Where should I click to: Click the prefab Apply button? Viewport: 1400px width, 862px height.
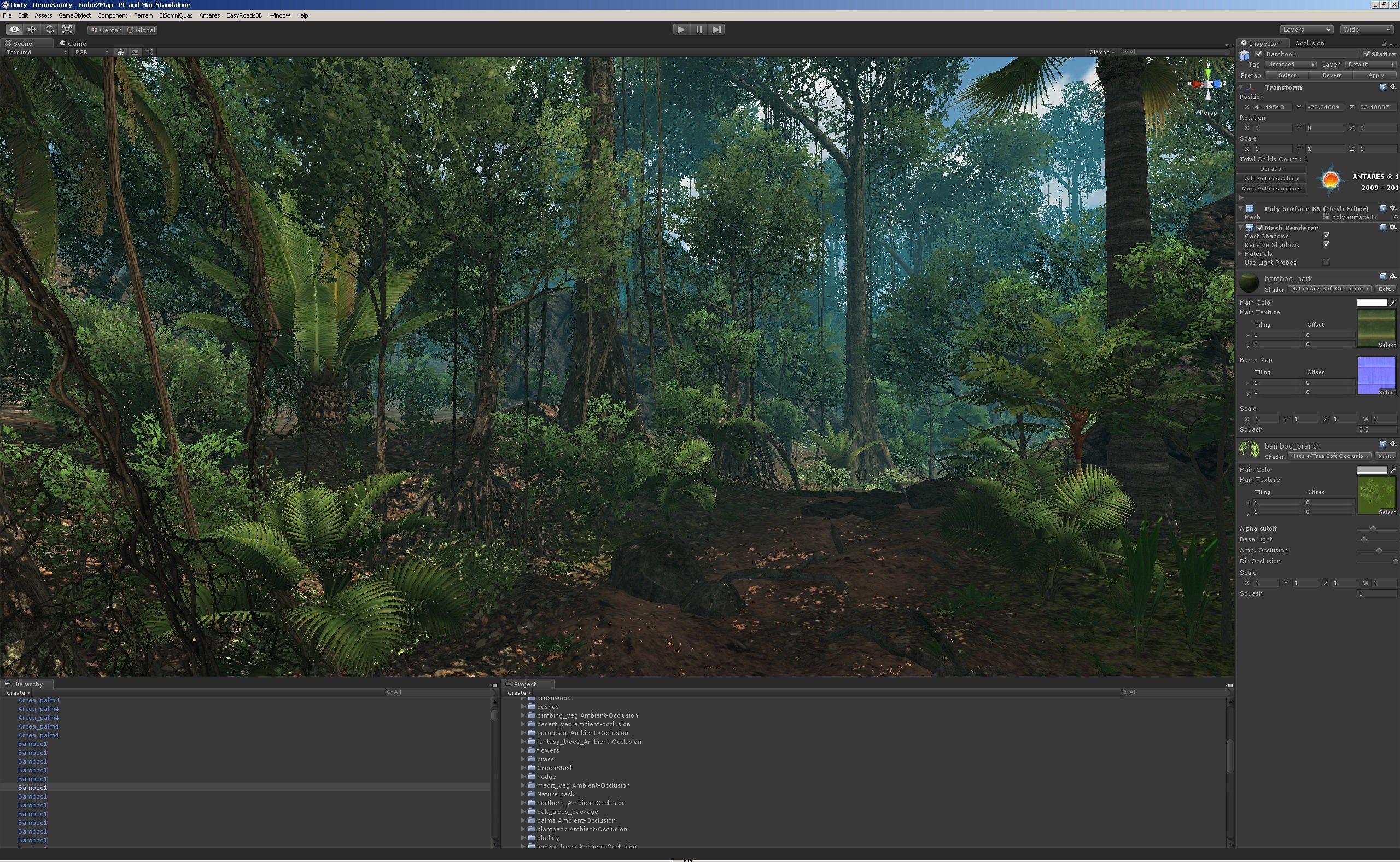(x=1375, y=75)
